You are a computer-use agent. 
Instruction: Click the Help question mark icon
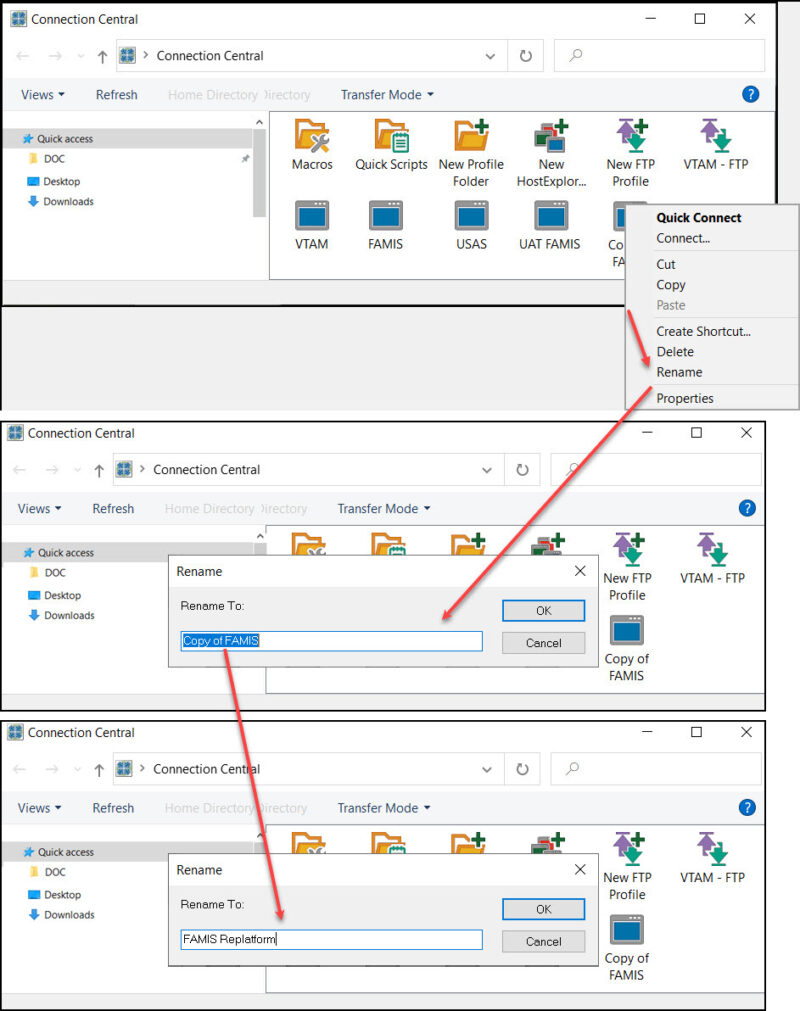(x=750, y=93)
